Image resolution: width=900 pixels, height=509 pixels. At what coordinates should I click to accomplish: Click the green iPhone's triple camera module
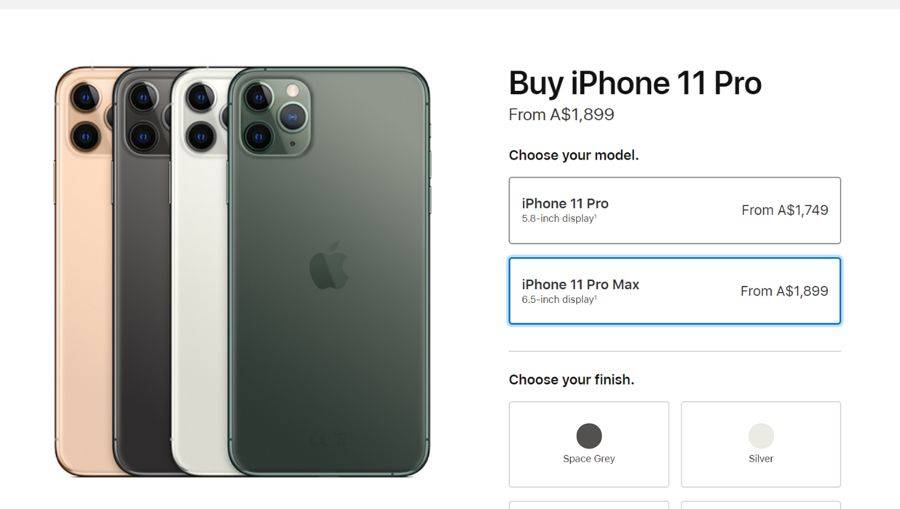276,118
